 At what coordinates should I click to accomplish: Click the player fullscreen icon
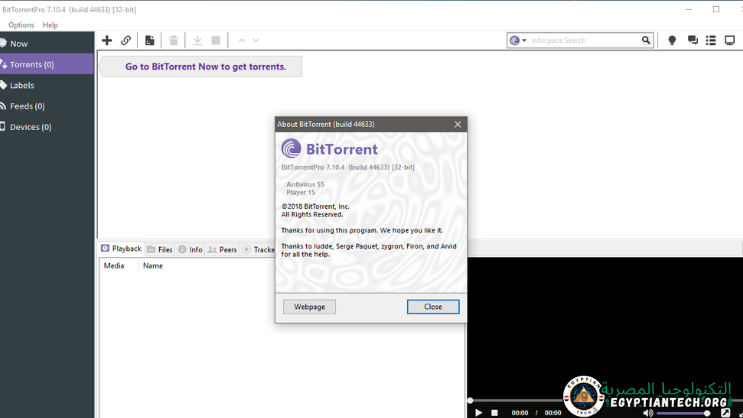[x=725, y=413]
